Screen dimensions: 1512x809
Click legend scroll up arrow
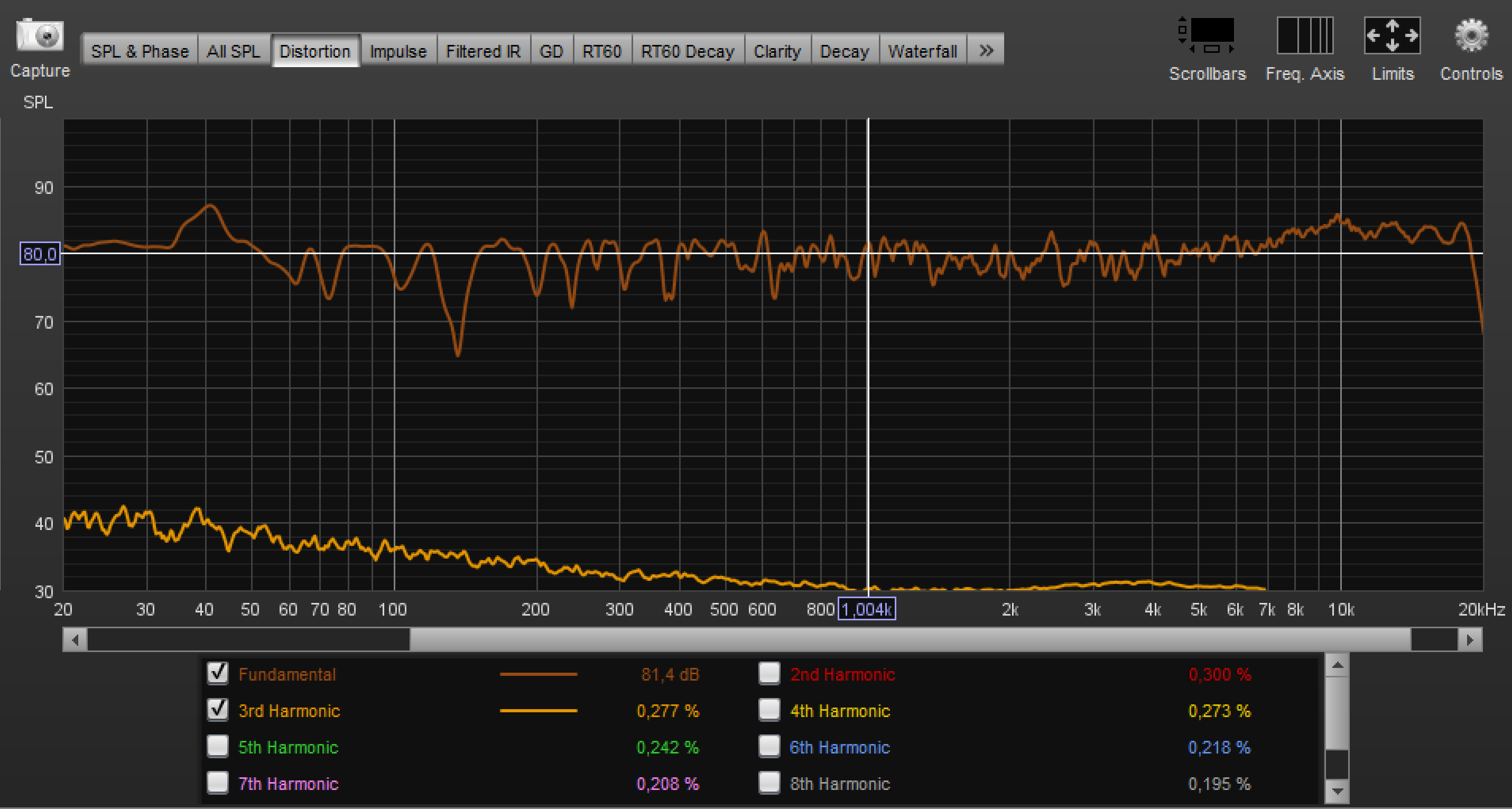(x=1337, y=665)
